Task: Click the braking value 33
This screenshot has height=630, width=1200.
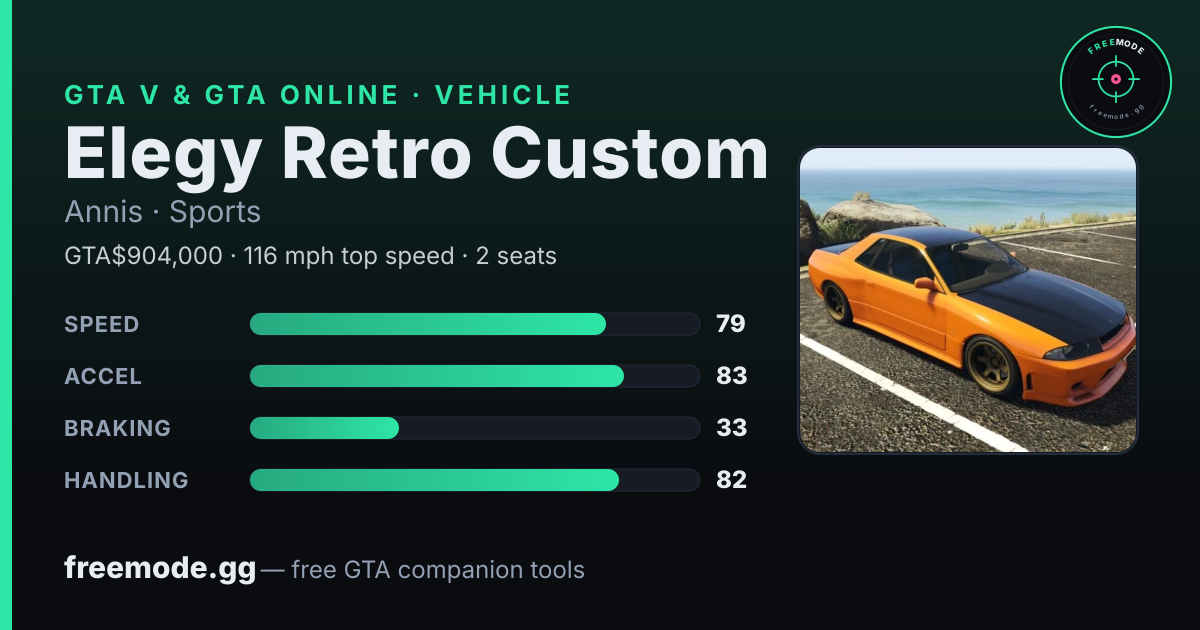Action: click(732, 428)
